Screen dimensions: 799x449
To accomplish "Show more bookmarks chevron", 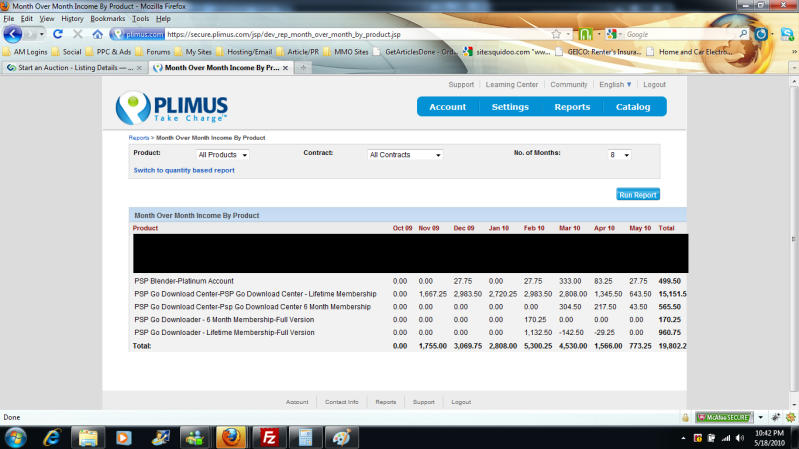I will coord(794,51).
